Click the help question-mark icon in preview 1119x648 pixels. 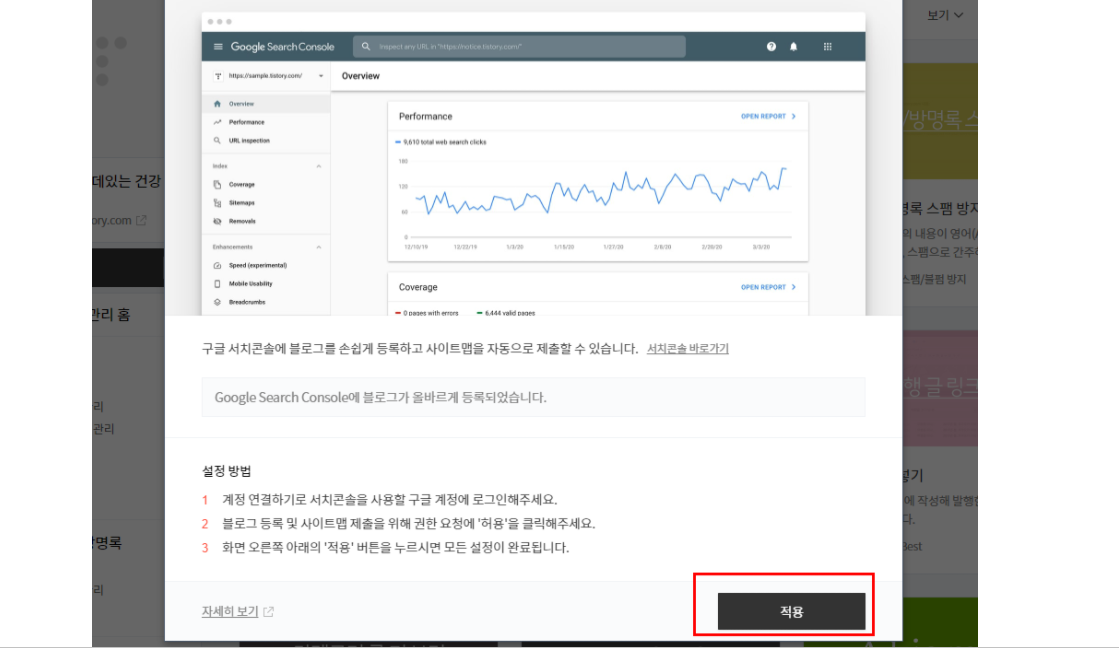pos(771,46)
